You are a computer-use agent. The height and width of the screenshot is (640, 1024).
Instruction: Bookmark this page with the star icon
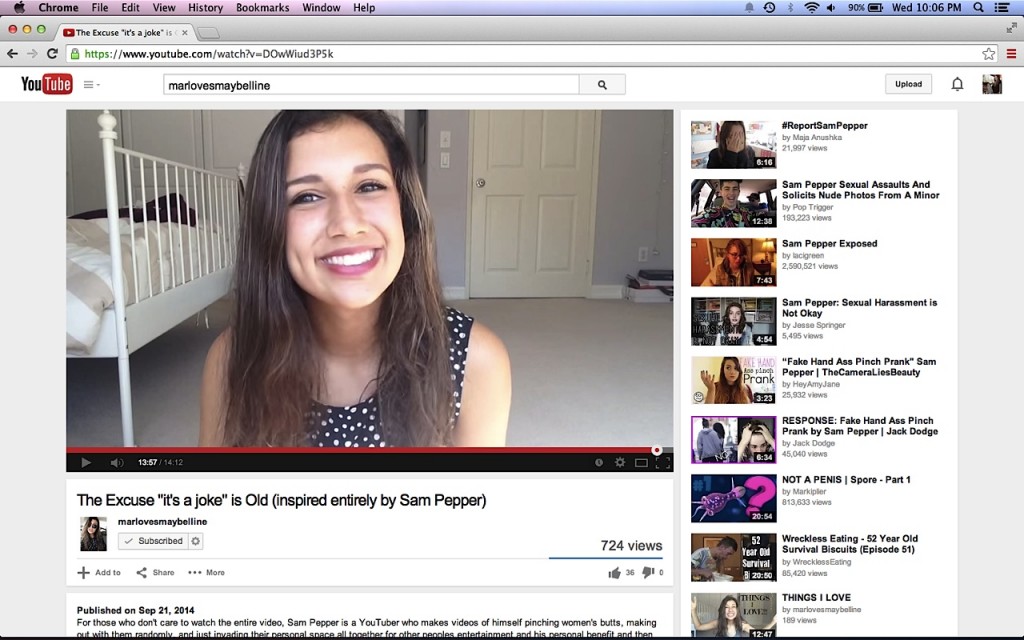pyautogui.click(x=988, y=54)
